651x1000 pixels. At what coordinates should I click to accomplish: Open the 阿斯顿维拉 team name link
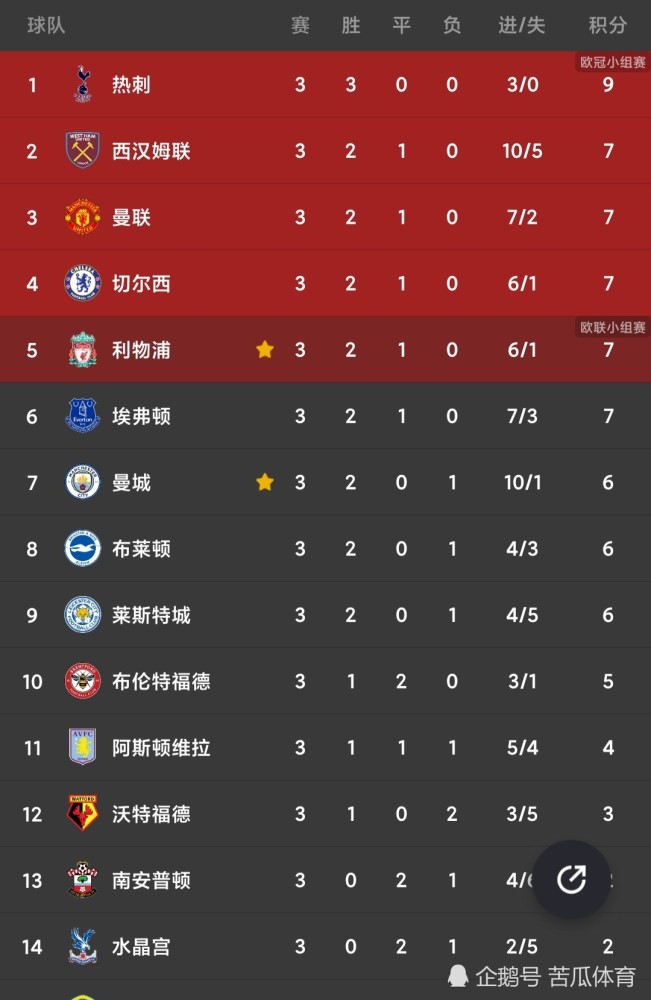tap(161, 747)
